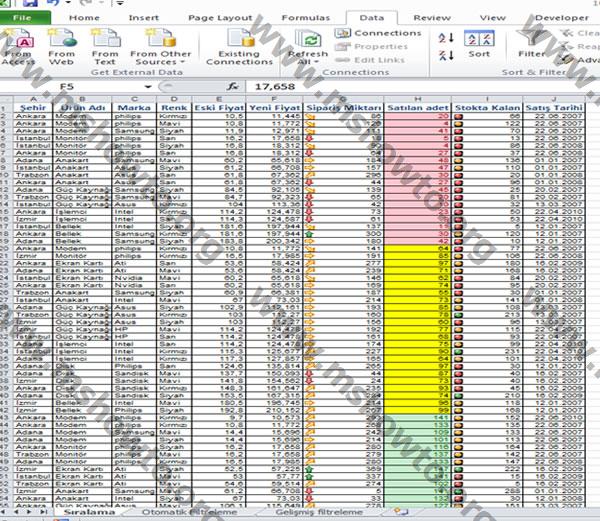600x521 pixels.
Task: Click the Save icon in quick access toolbar
Action: pos(31,3)
